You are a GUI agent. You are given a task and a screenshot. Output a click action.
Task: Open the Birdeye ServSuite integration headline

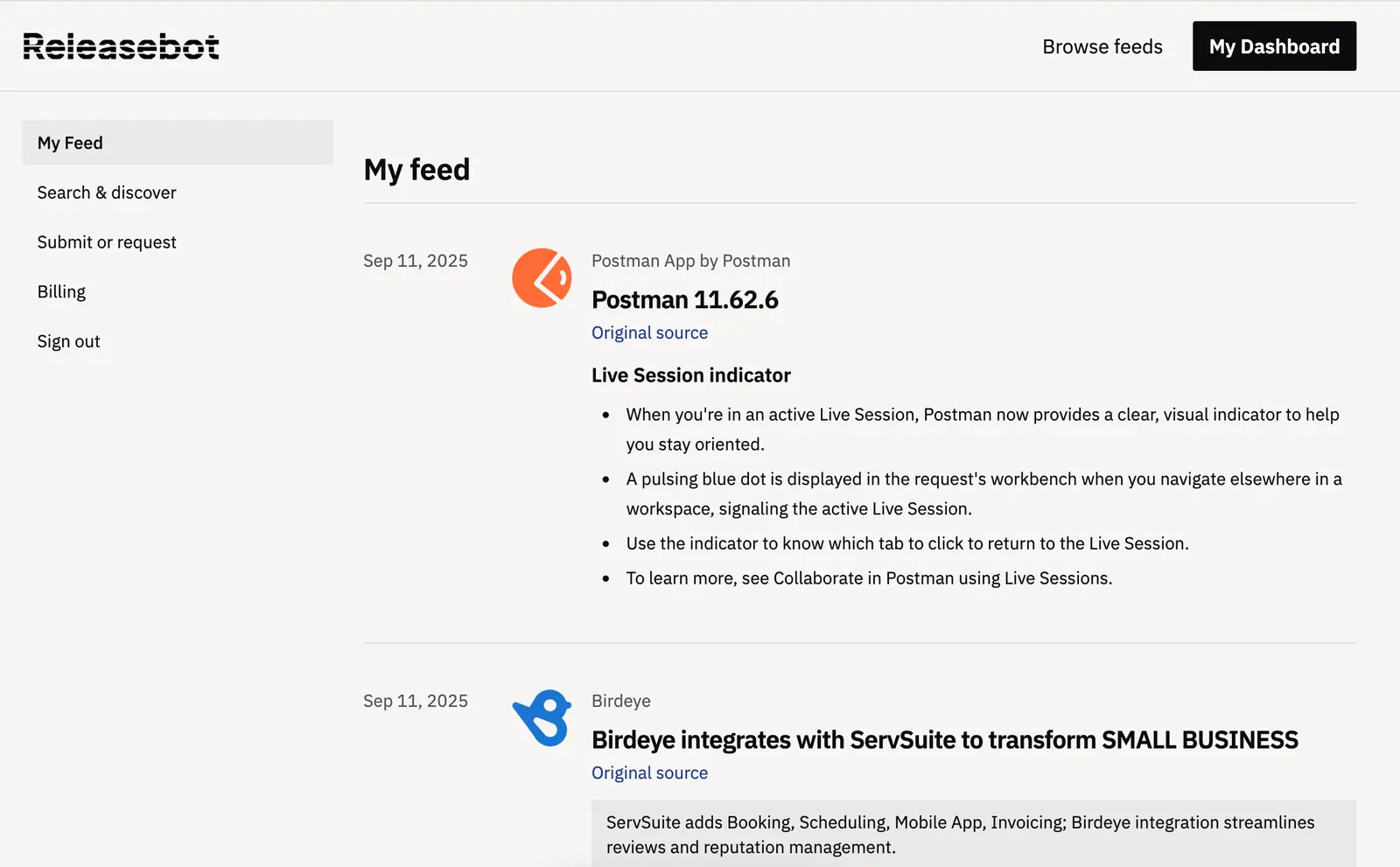pyautogui.click(x=944, y=739)
